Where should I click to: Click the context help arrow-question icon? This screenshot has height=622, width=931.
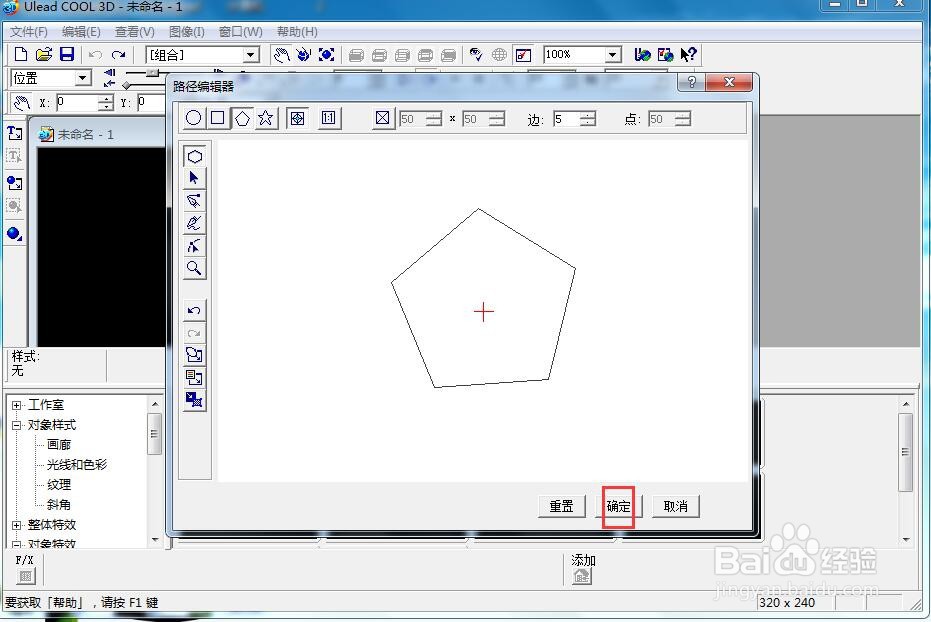coord(688,55)
